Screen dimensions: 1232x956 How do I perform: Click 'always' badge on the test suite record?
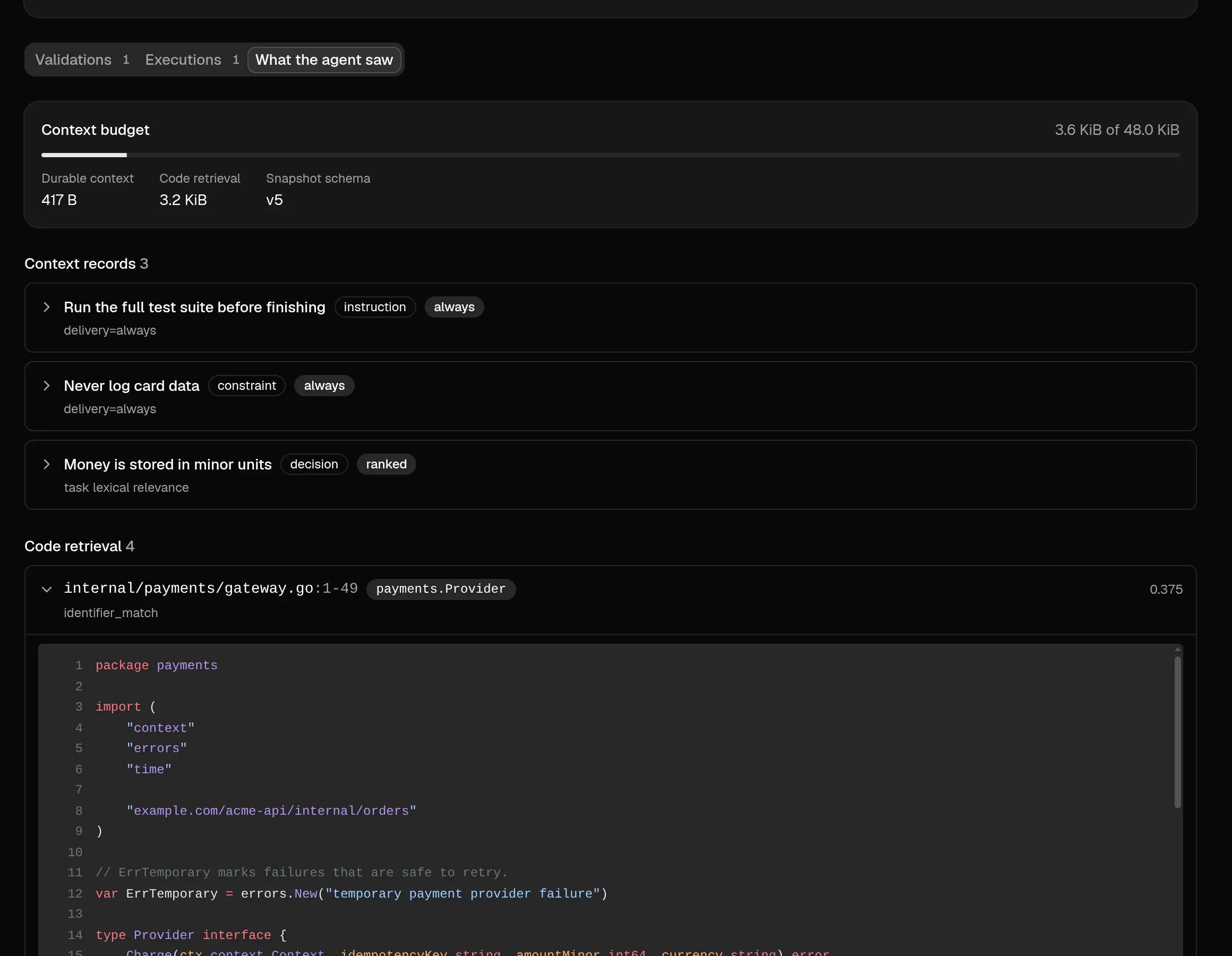[454, 307]
